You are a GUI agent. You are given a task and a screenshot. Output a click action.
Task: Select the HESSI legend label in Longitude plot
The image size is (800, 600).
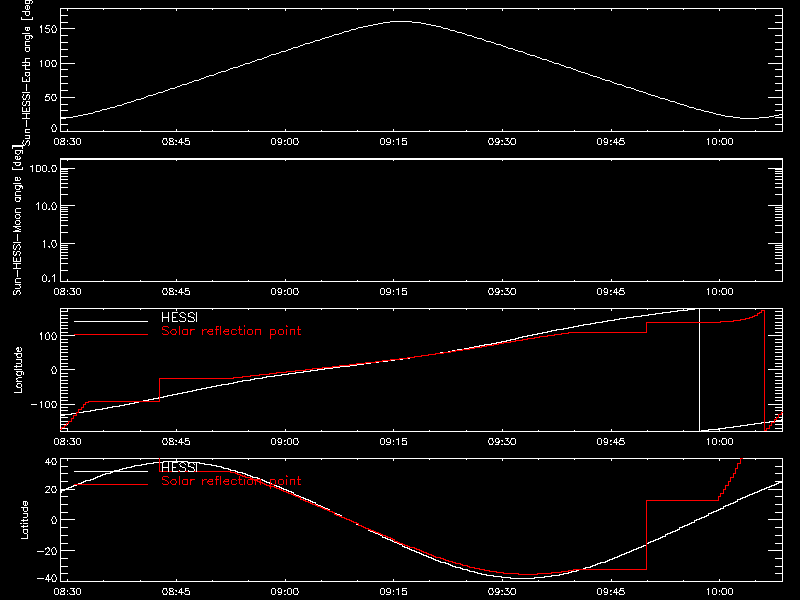coord(179,317)
